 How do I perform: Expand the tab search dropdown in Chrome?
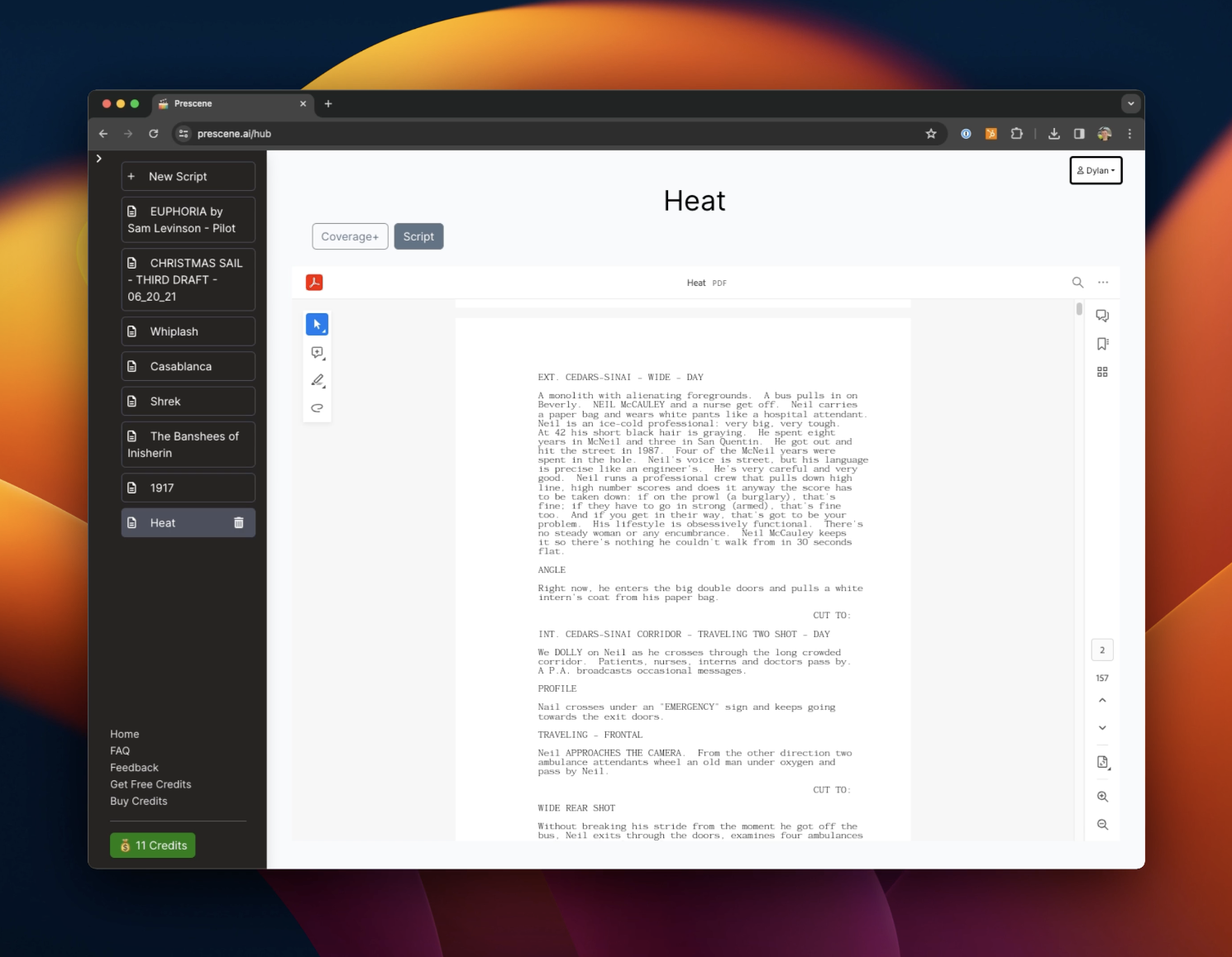click(x=1130, y=104)
